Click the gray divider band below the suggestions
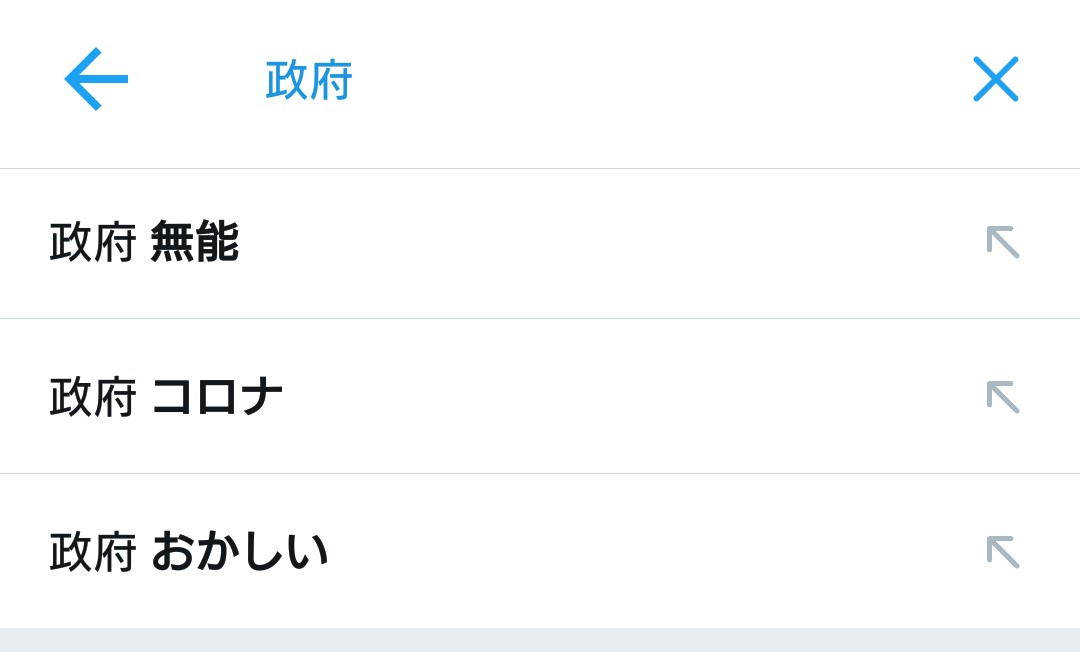 (x=540, y=640)
